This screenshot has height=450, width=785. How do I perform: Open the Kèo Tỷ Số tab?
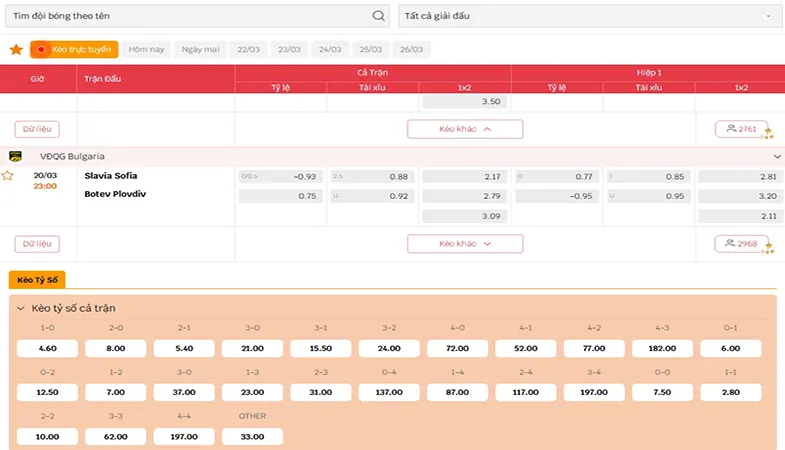(x=37, y=280)
